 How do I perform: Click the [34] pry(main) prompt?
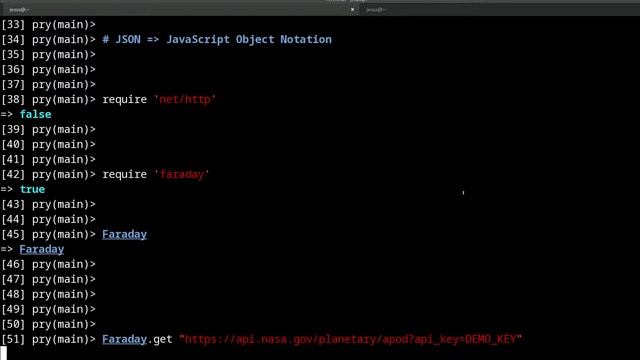48,40
